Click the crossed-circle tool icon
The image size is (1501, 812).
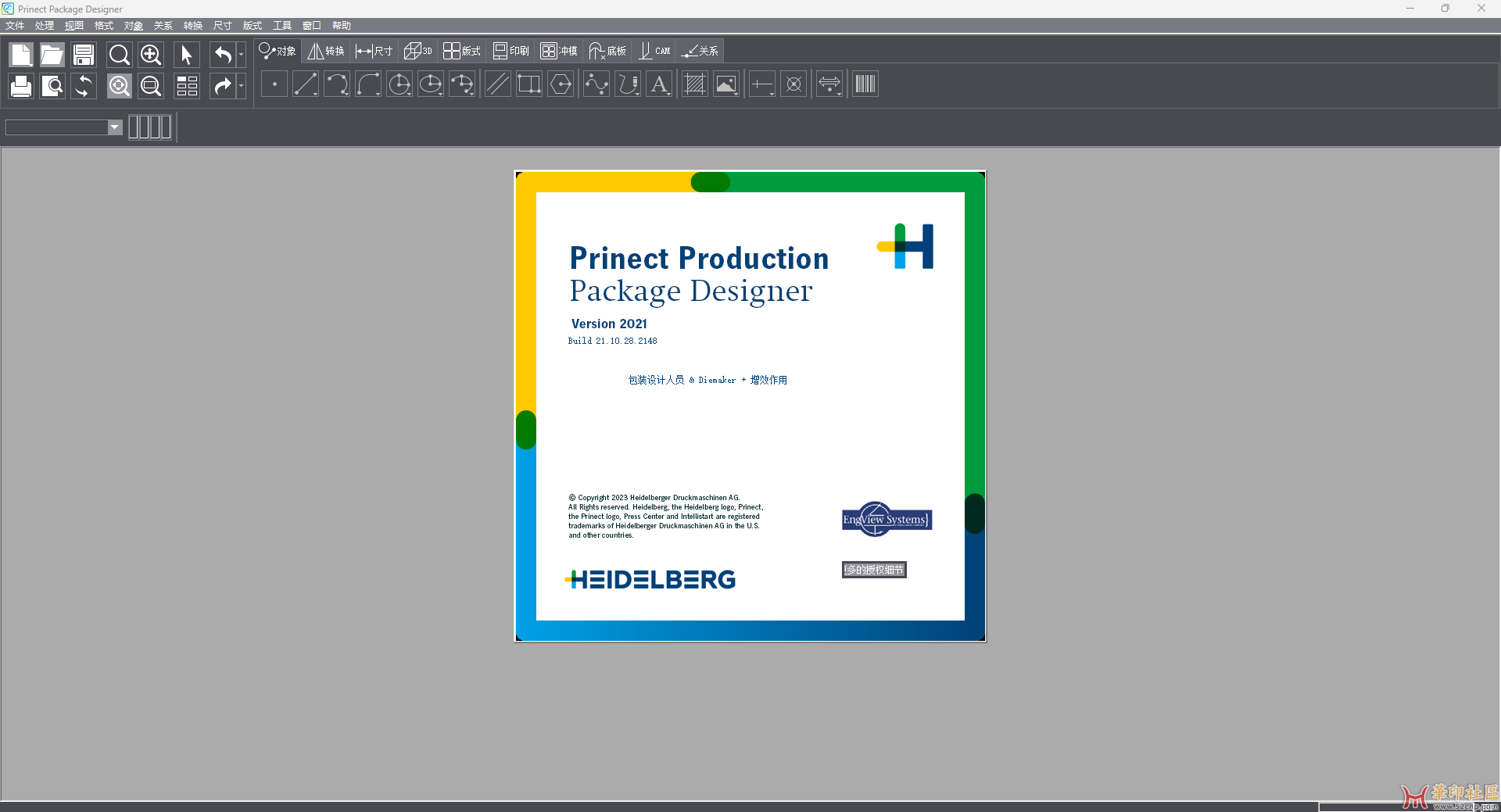click(x=793, y=84)
